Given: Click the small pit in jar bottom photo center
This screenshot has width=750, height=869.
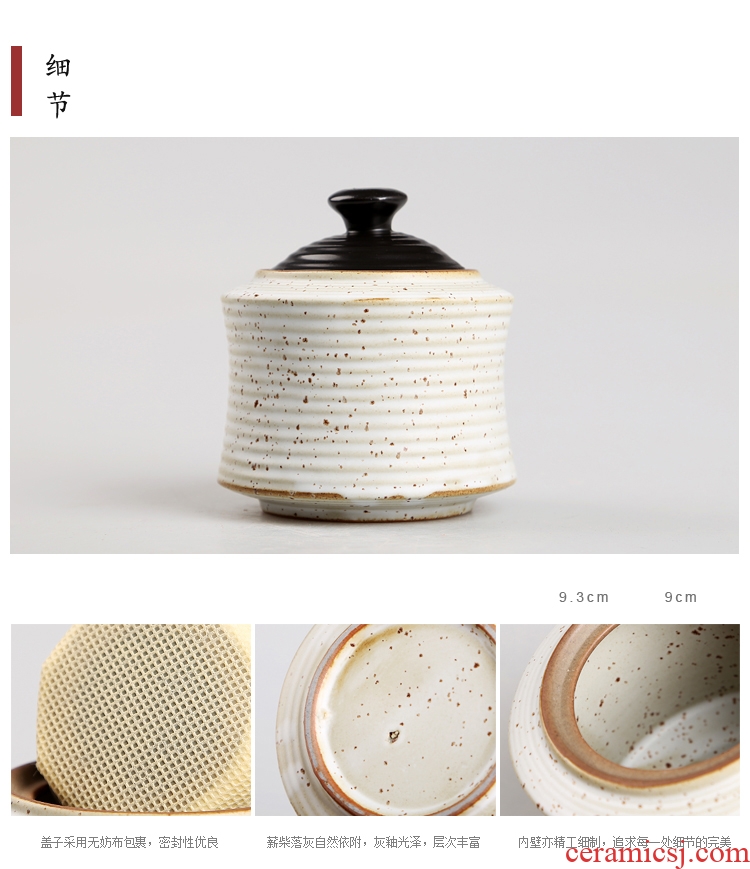Looking at the screenshot, I should point(394,735).
